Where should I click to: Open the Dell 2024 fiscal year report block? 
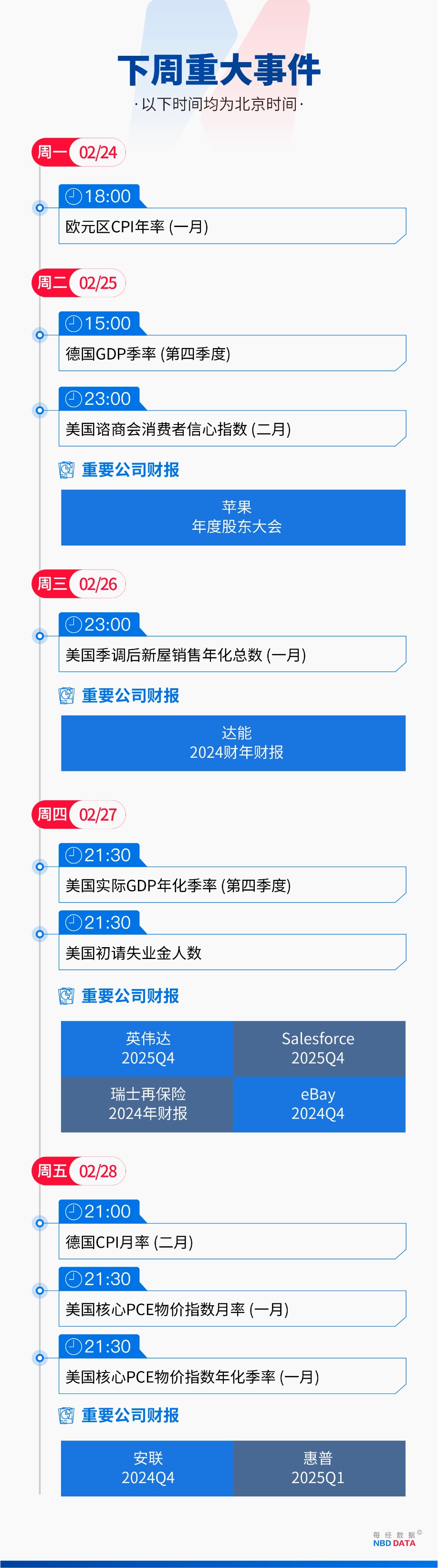[x=233, y=743]
